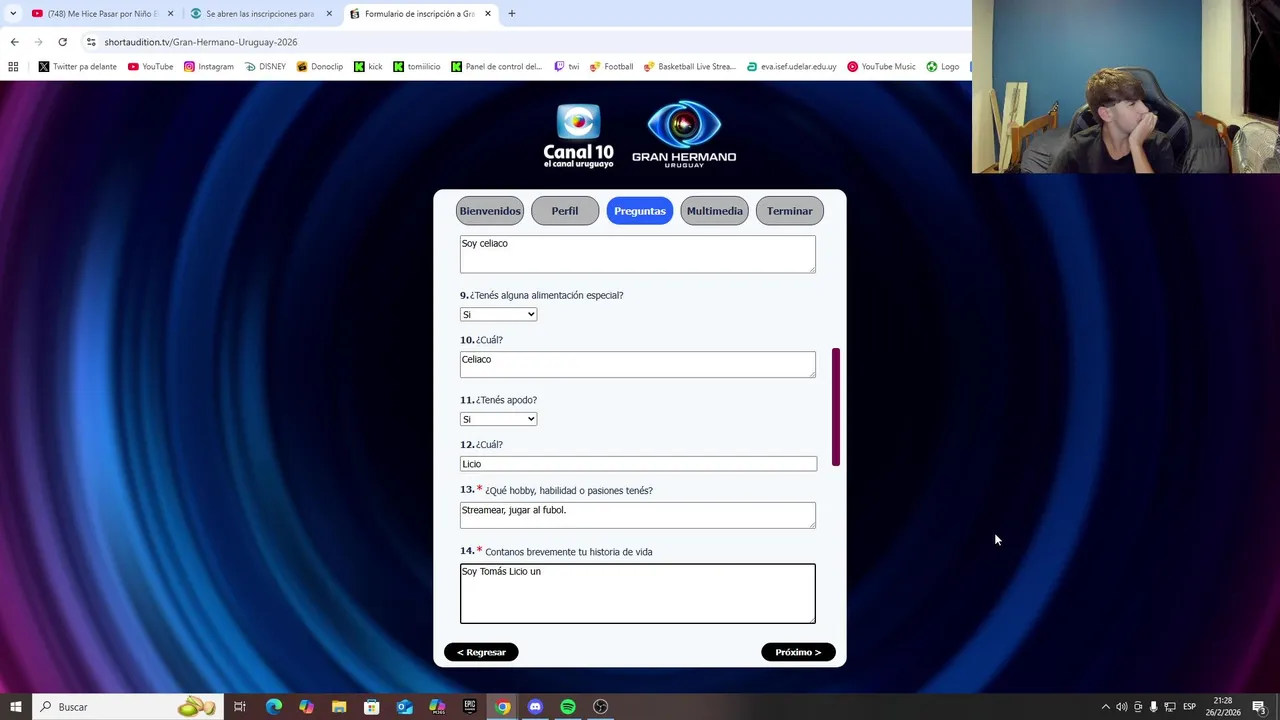Open Outlook from the taskbar
1280x720 pixels.
(x=404, y=707)
